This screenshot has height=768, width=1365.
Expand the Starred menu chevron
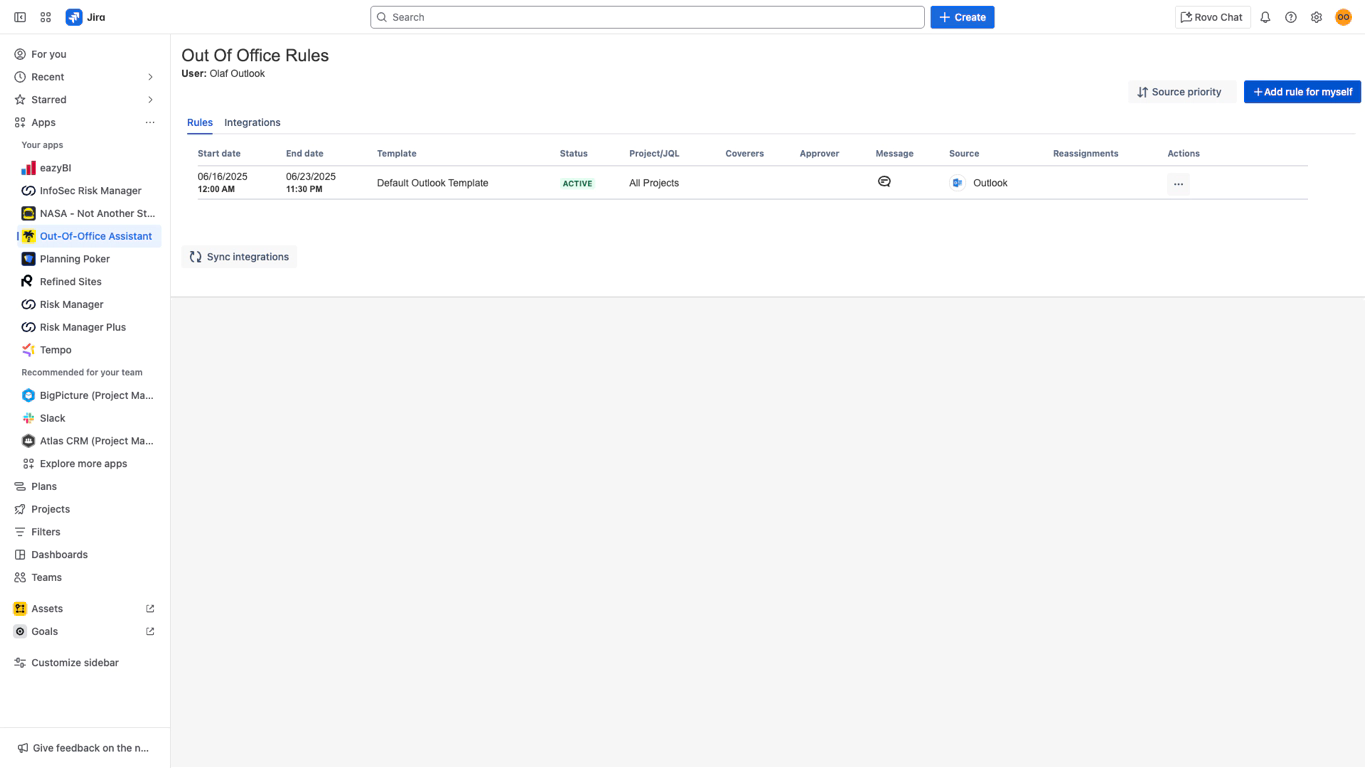click(x=150, y=100)
